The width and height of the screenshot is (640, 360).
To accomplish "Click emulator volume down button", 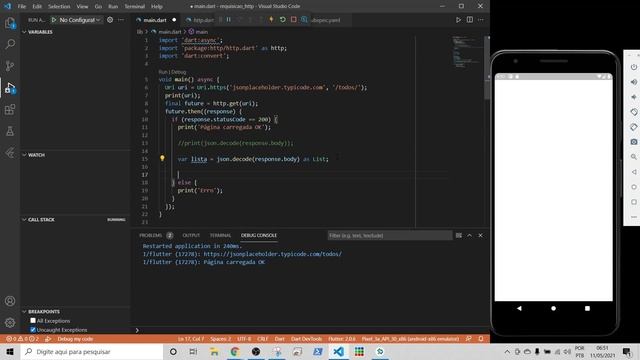I will pyautogui.click(x=633, y=97).
